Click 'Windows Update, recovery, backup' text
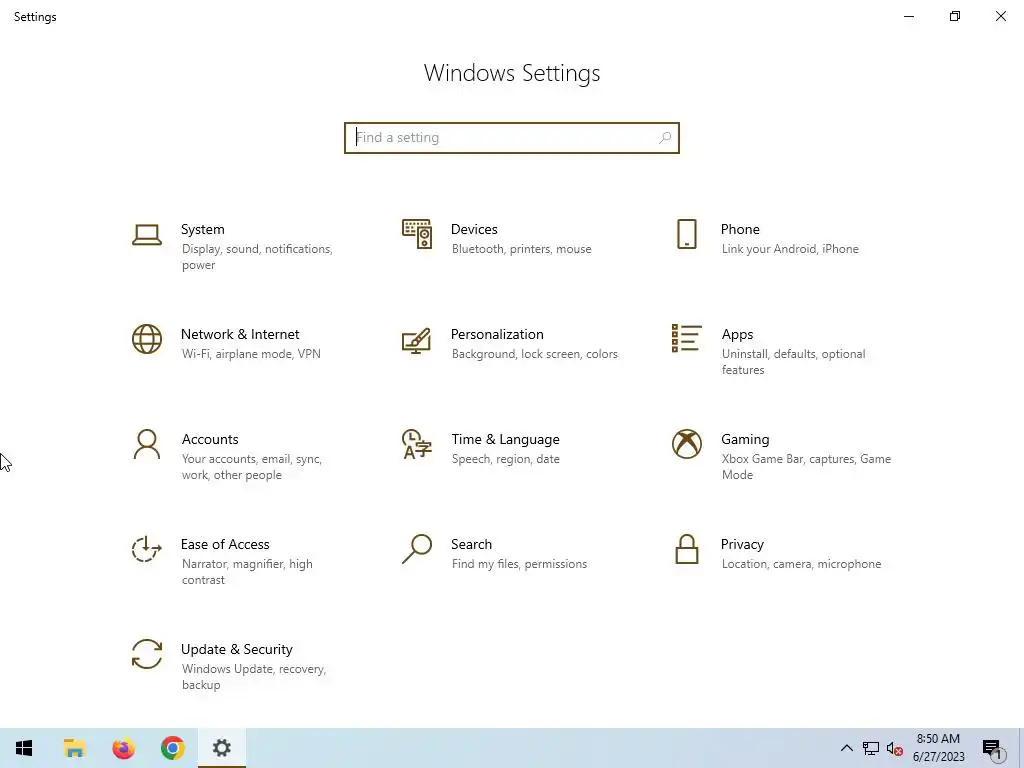Screen dimensions: 1024x768 (x=253, y=677)
